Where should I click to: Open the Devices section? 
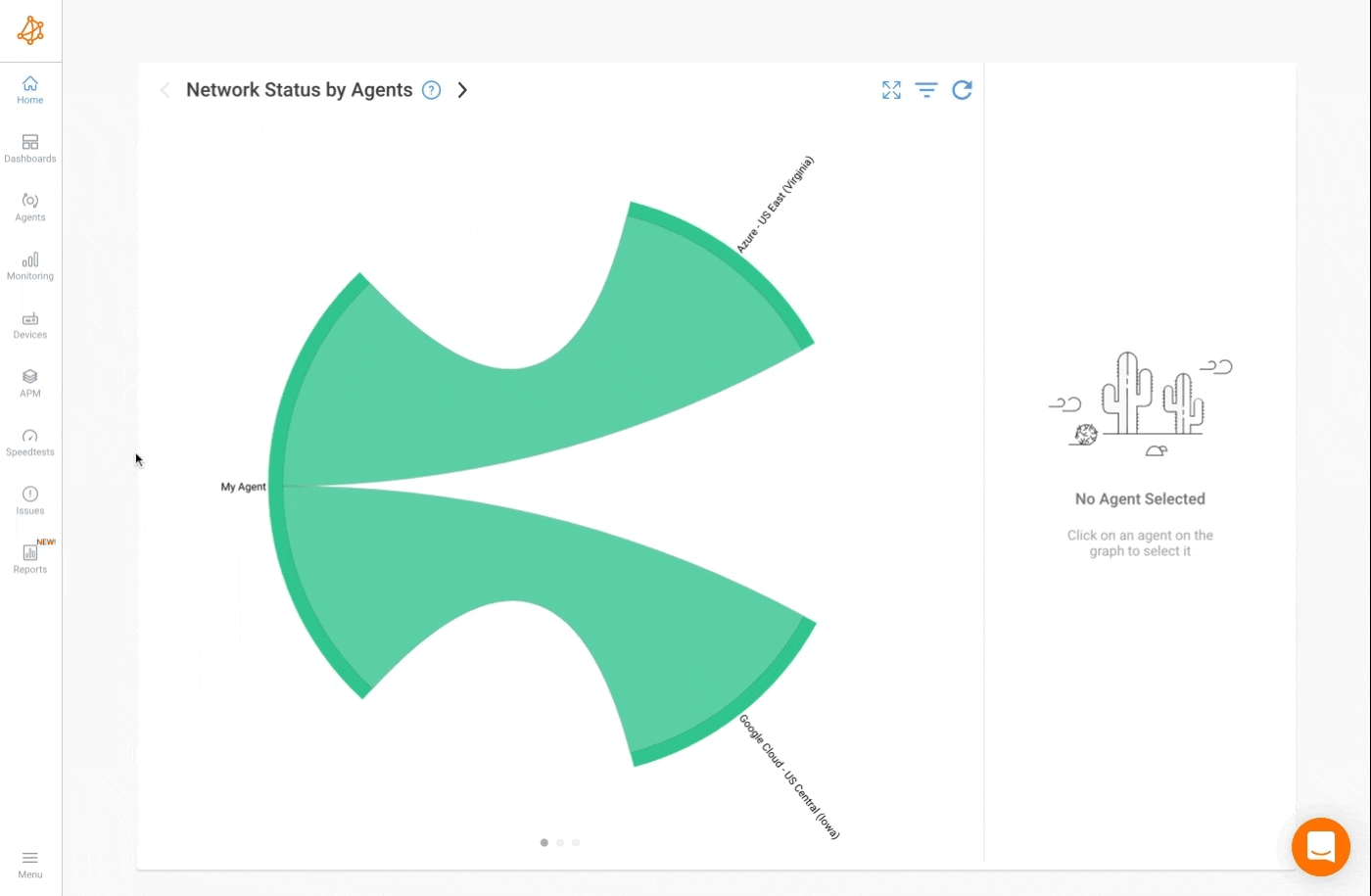[x=29, y=324]
